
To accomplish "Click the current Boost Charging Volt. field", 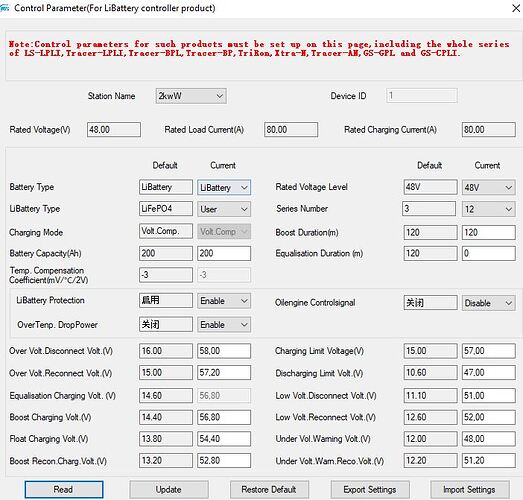I will 224,417.
